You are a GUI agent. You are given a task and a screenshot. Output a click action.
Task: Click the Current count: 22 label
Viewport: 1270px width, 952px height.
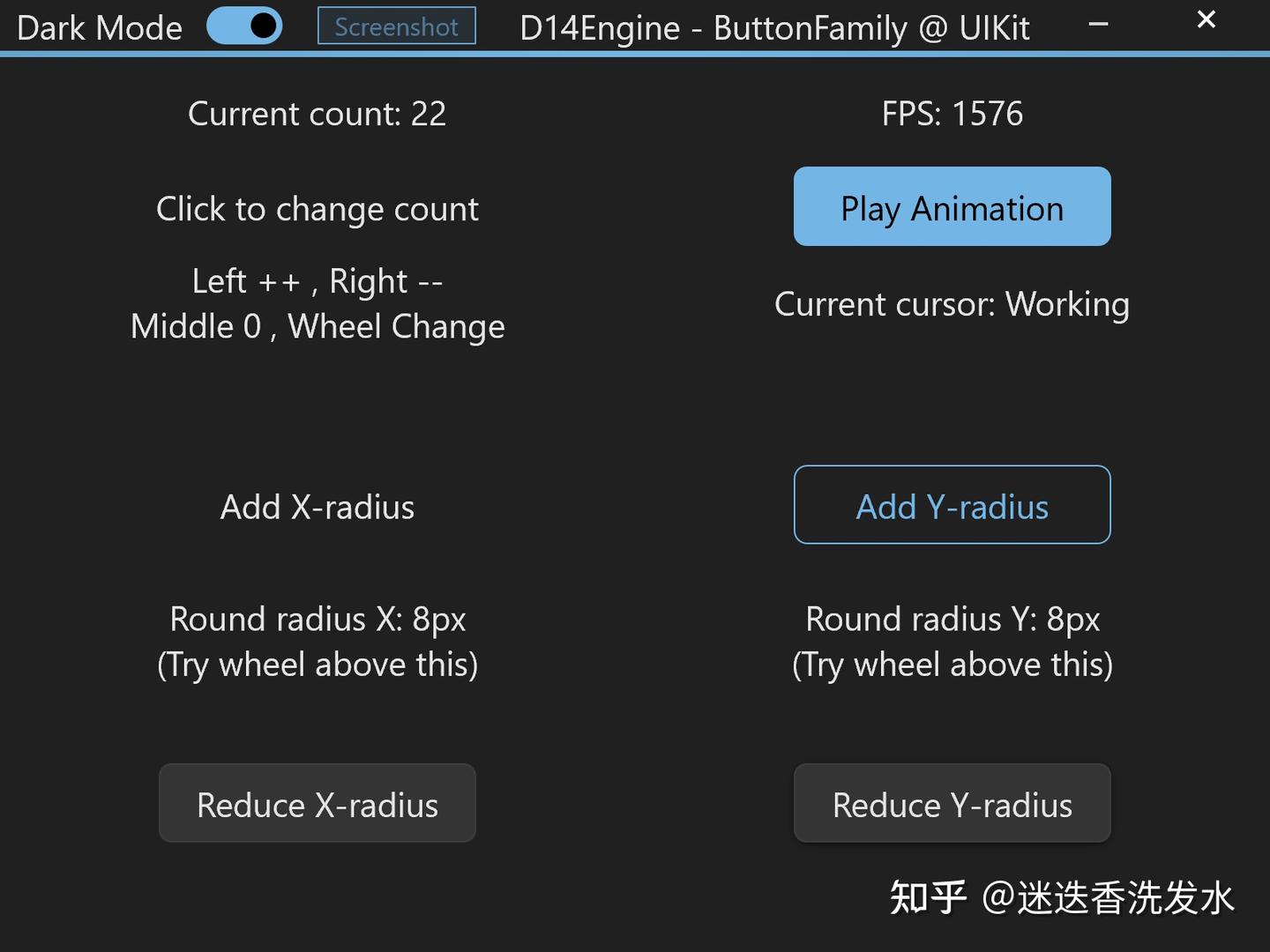[x=317, y=113]
